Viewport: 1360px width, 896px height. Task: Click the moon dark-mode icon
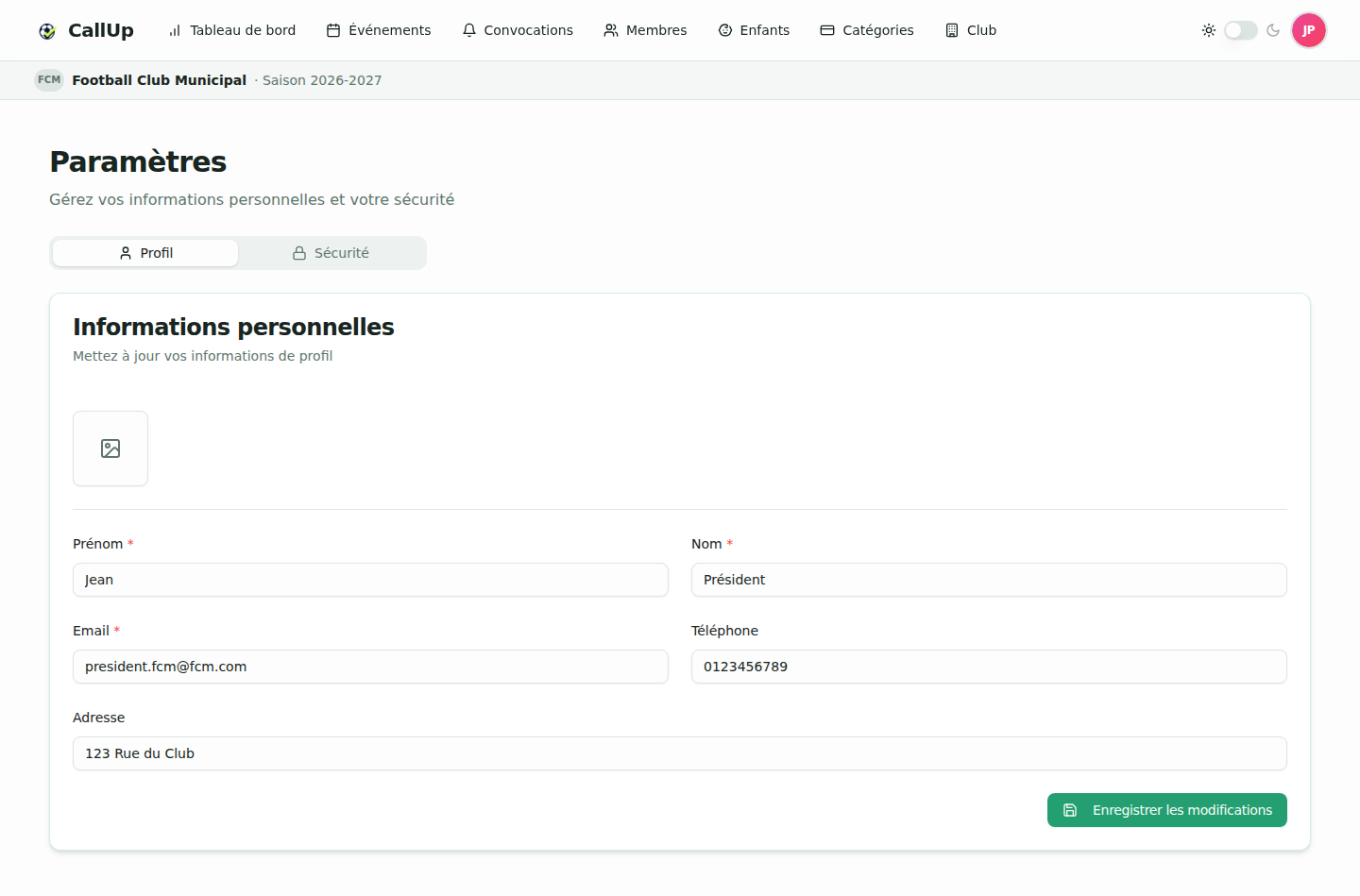pyautogui.click(x=1273, y=30)
